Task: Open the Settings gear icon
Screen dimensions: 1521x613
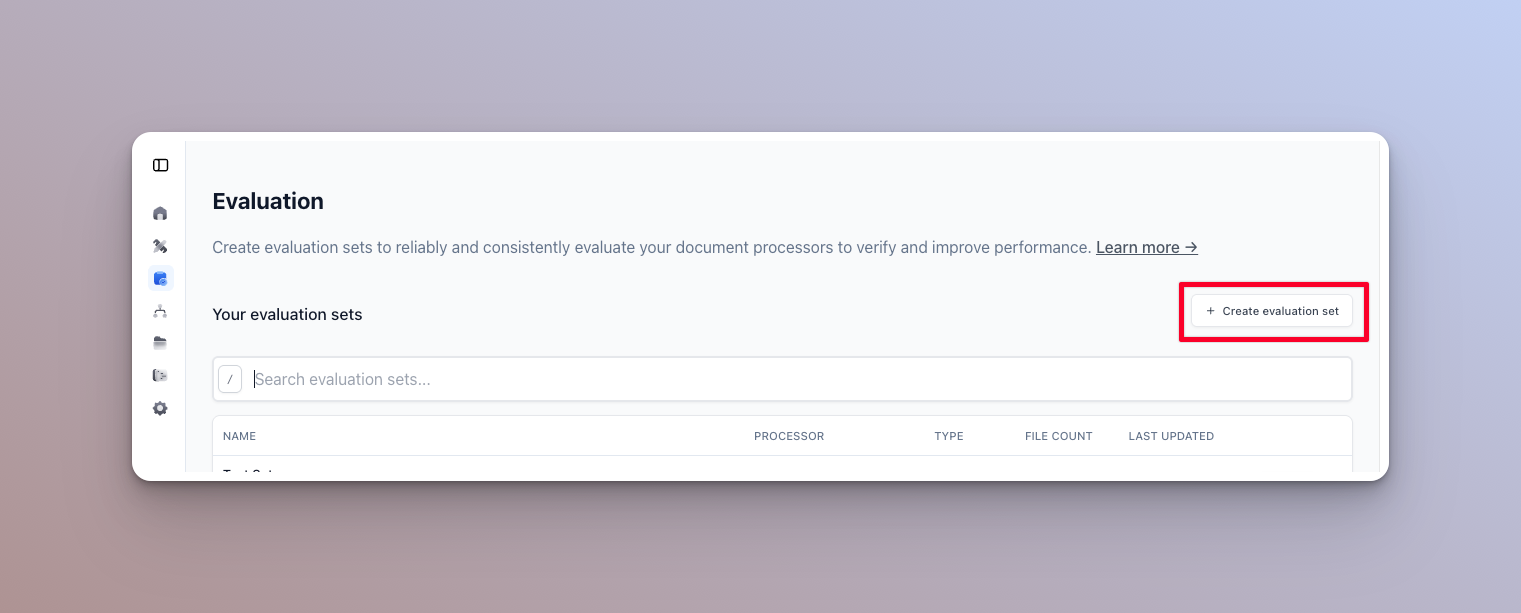Action: (160, 408)
